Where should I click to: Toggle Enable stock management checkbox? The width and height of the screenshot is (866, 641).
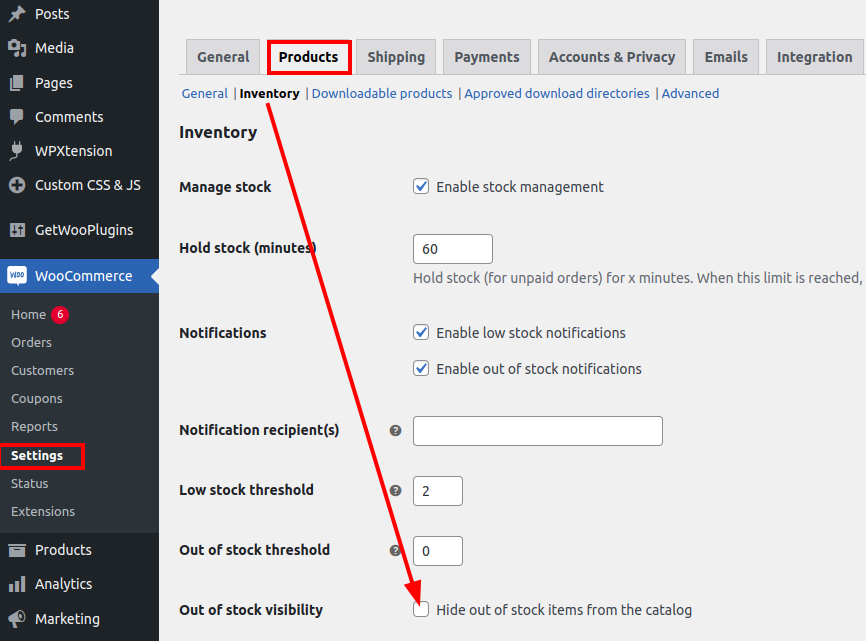421,186
